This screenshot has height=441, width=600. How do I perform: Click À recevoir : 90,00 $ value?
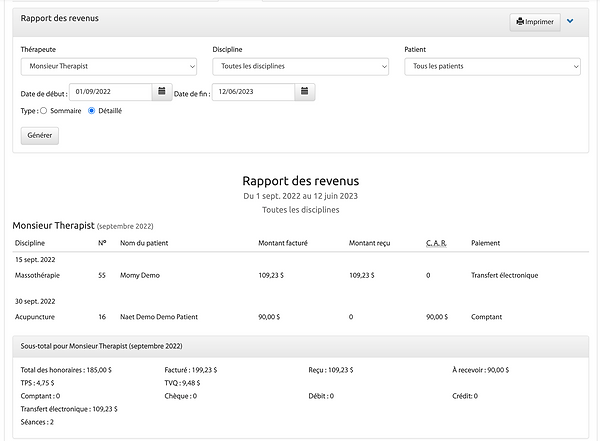click(x=481, y=370)
